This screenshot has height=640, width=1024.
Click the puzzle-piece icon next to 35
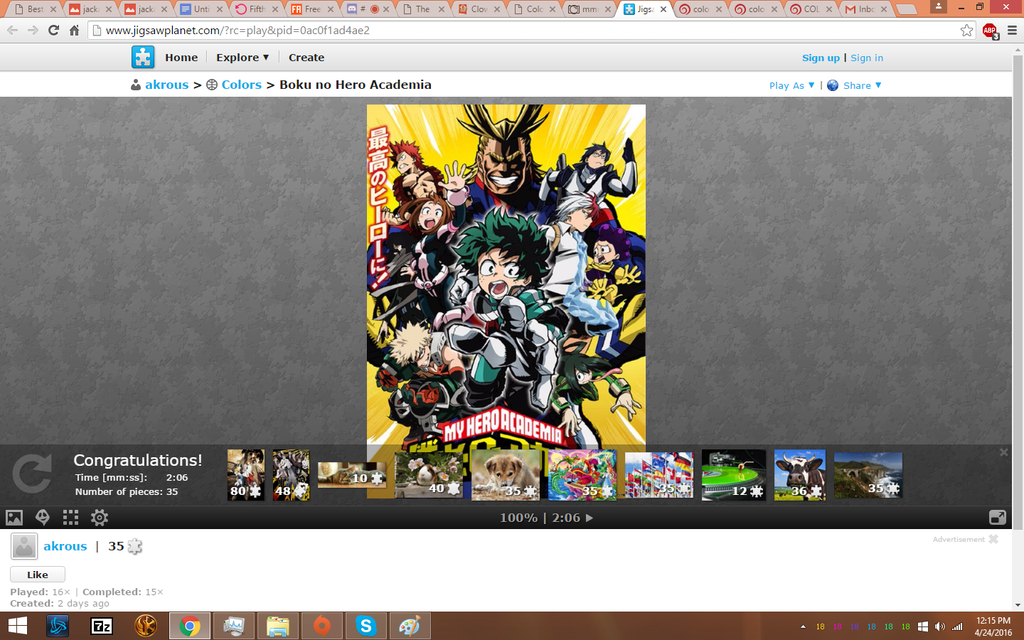click(x=135, y=546)
